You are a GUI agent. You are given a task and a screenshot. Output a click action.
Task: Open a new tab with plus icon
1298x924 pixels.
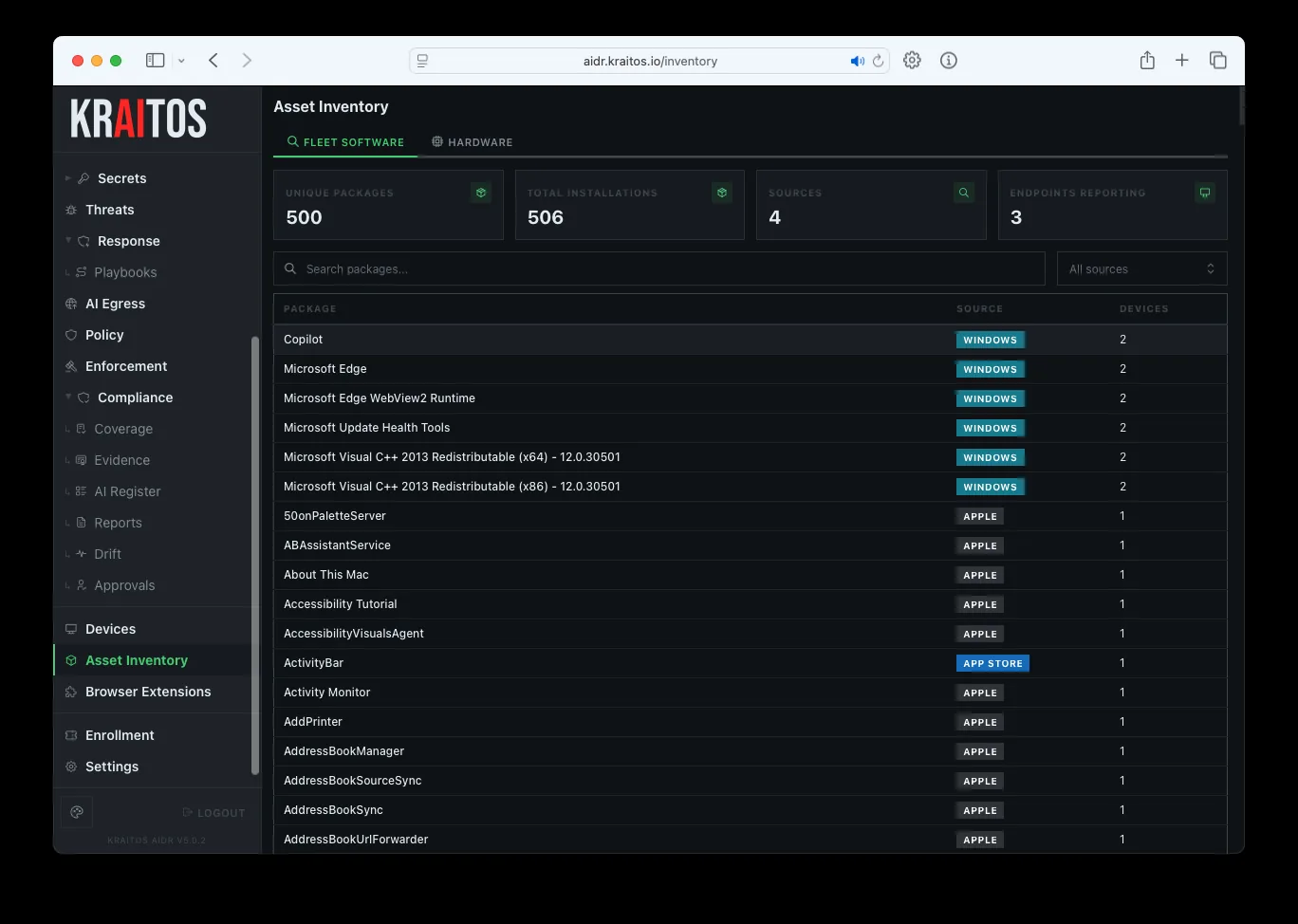[1182, 61]
